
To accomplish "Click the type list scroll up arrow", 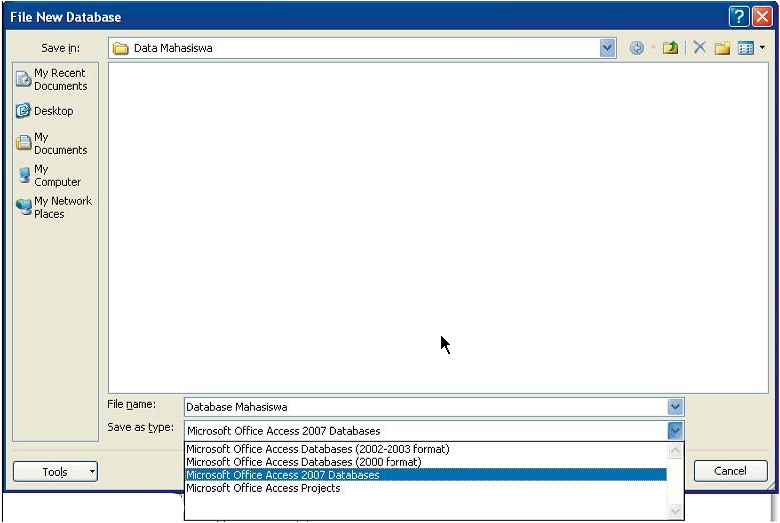I will pos(675,451).
